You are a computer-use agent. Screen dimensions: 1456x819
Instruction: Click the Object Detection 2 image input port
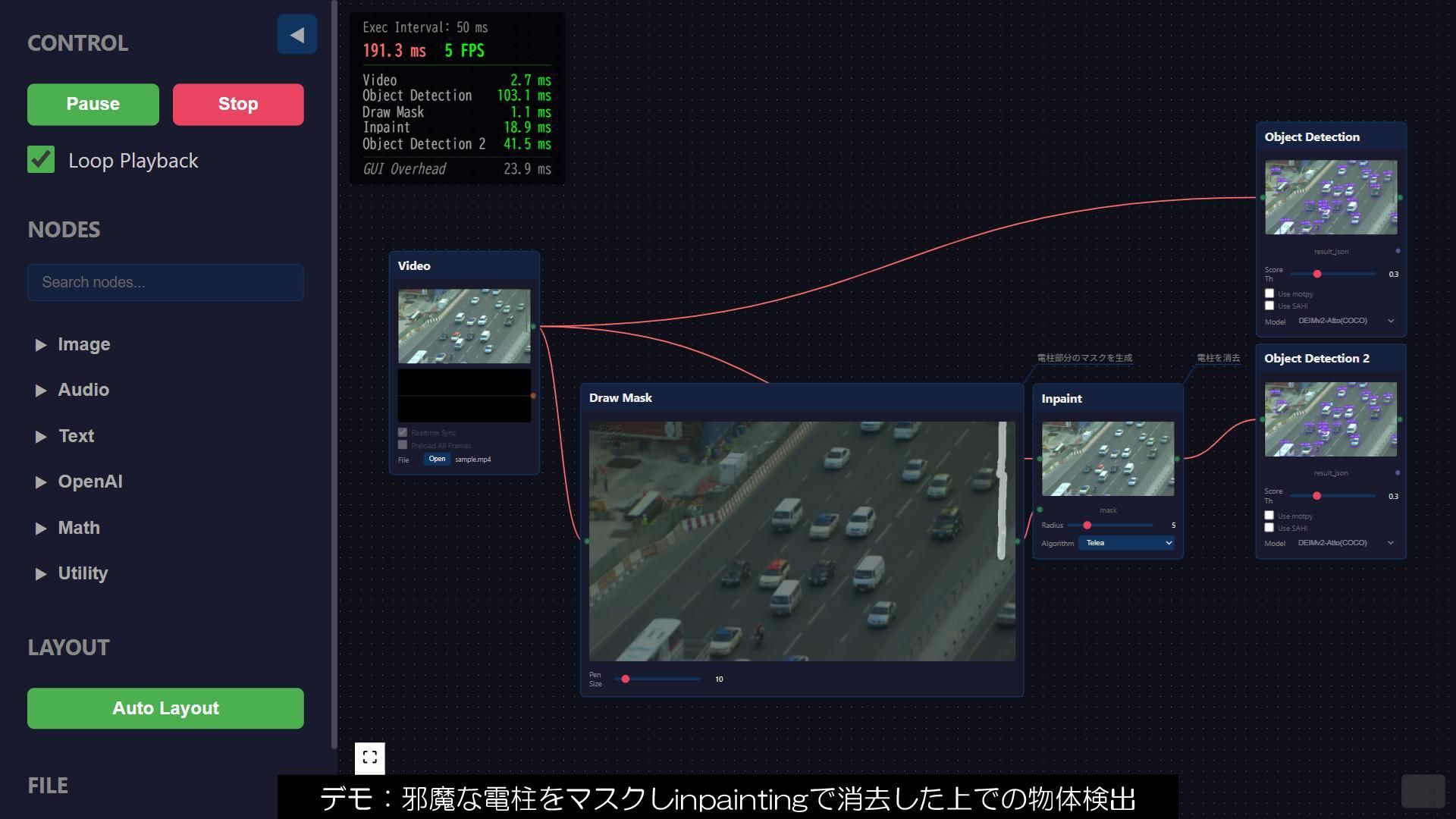[x=1262, y=419]
